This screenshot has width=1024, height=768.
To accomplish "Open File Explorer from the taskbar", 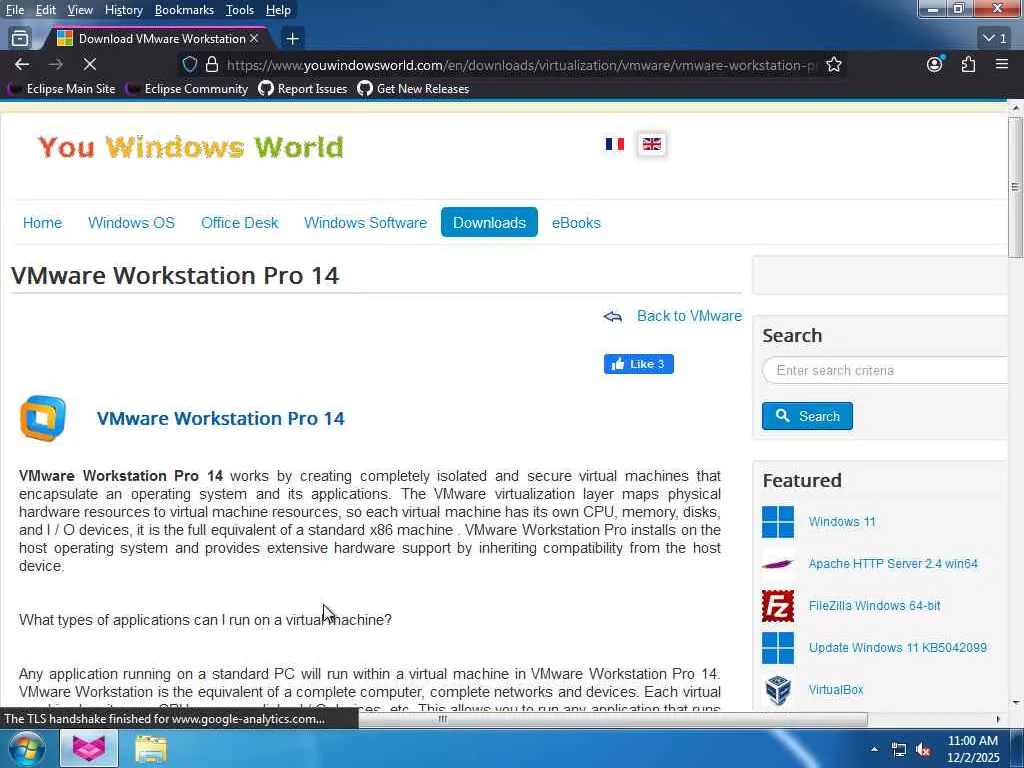I will tap(151, 749).
